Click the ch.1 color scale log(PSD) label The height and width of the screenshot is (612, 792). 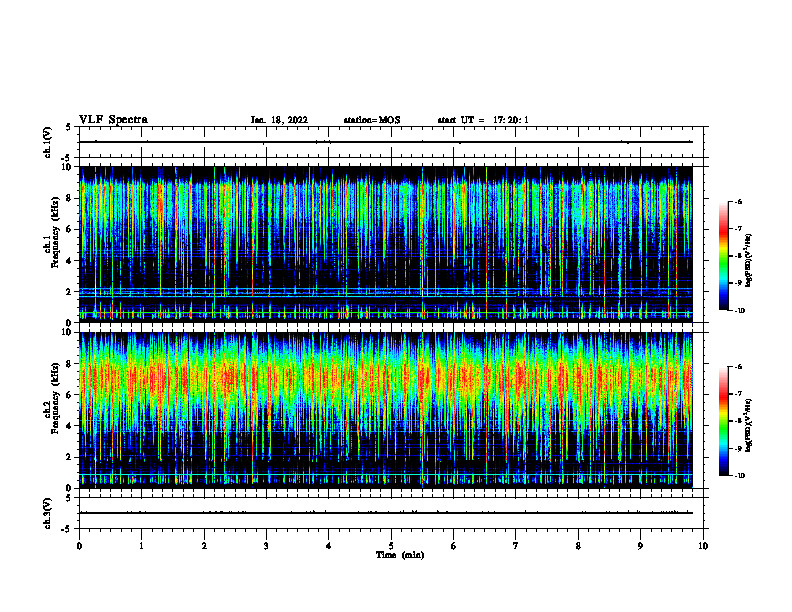(749, 261)
